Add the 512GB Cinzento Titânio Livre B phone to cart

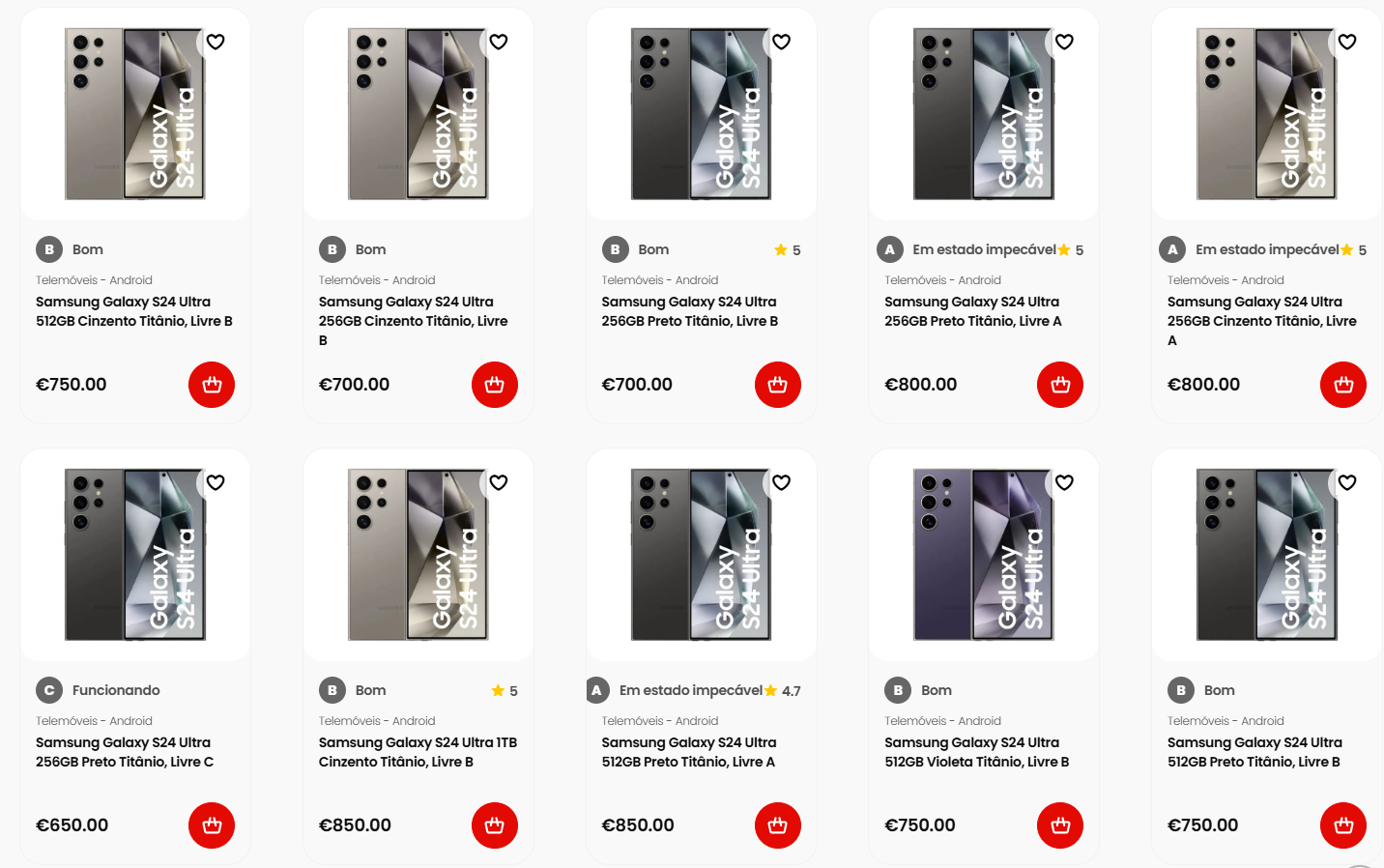212,385
